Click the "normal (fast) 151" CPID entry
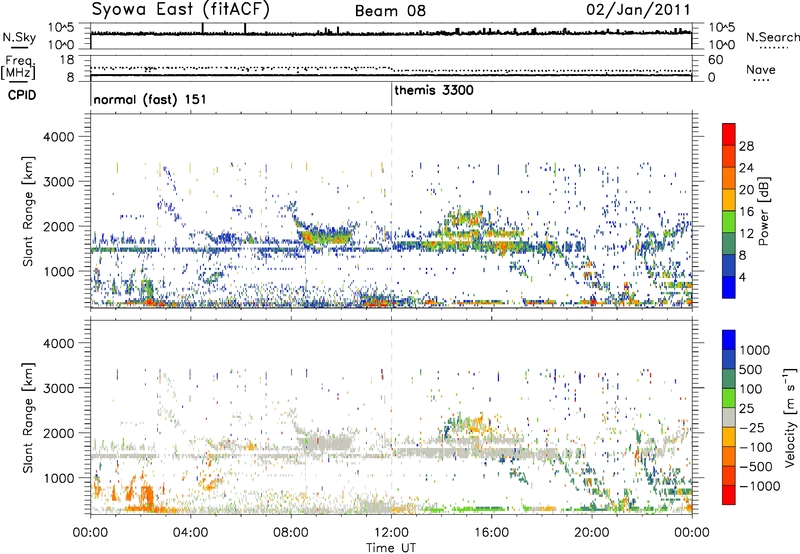Image resolution: width=800 pixels, height=554 pixels. 150,99
